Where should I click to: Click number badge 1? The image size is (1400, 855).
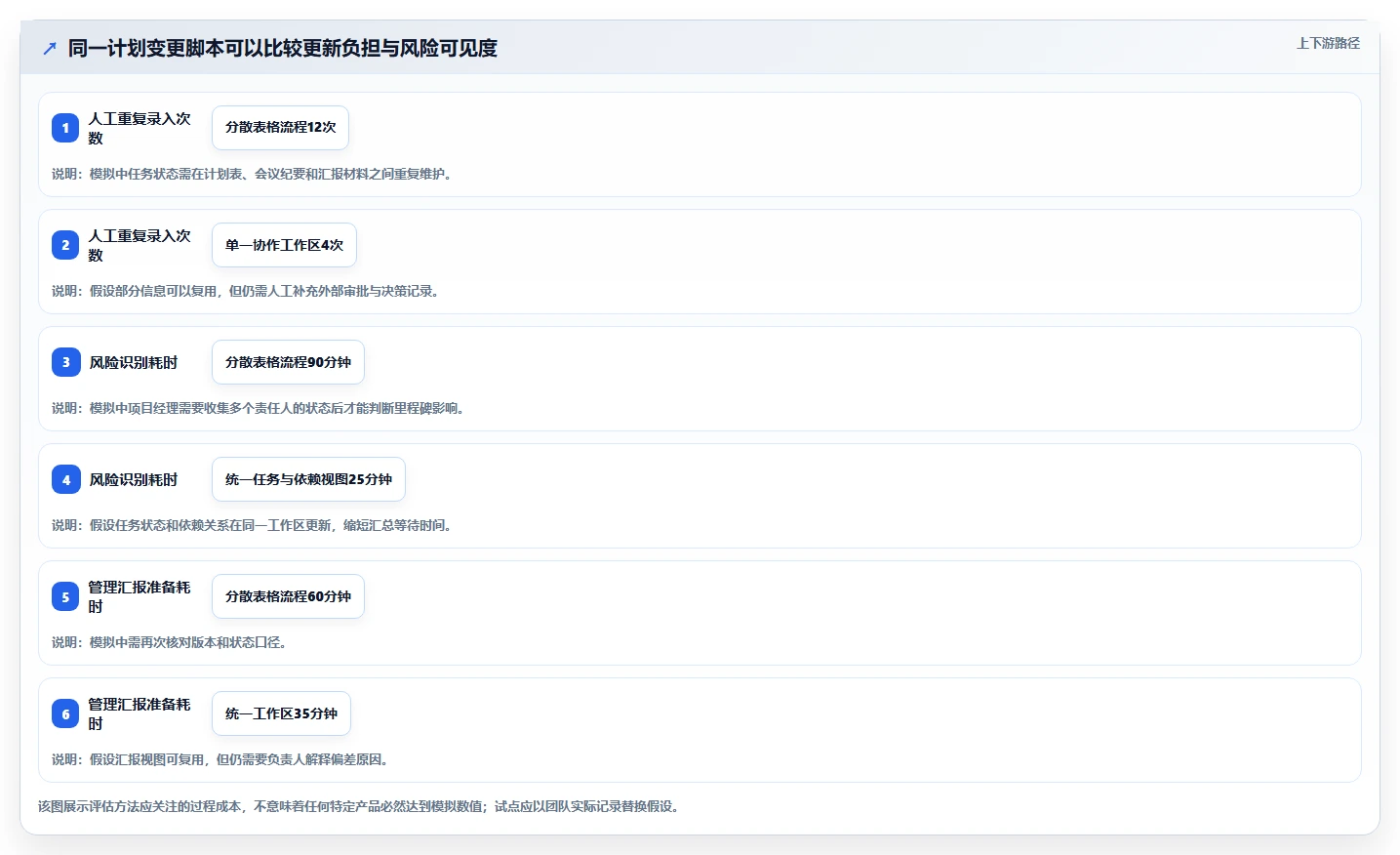(65, 128)
